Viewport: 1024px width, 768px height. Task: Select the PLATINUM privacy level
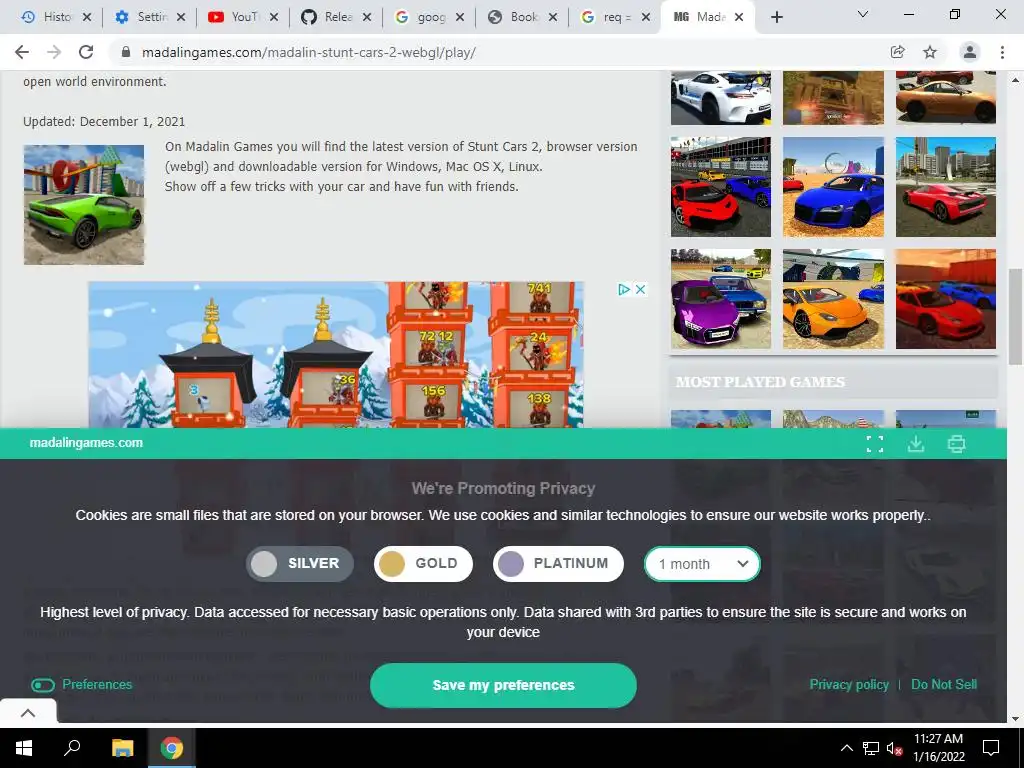point(558,564)
